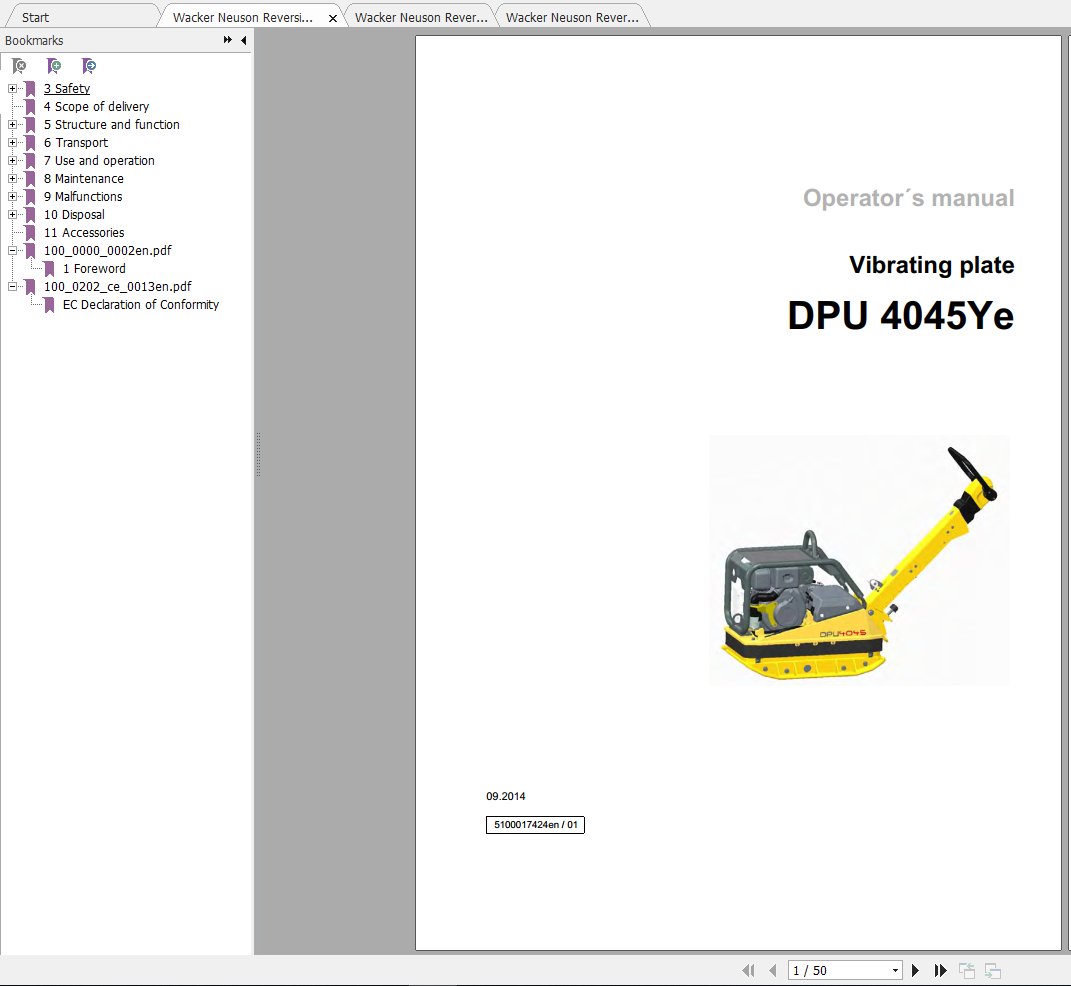Jump to the first page using skip-back icon
Image resolution: width=1071 pixels, height=986 pixels.
[x=748, y=970]
